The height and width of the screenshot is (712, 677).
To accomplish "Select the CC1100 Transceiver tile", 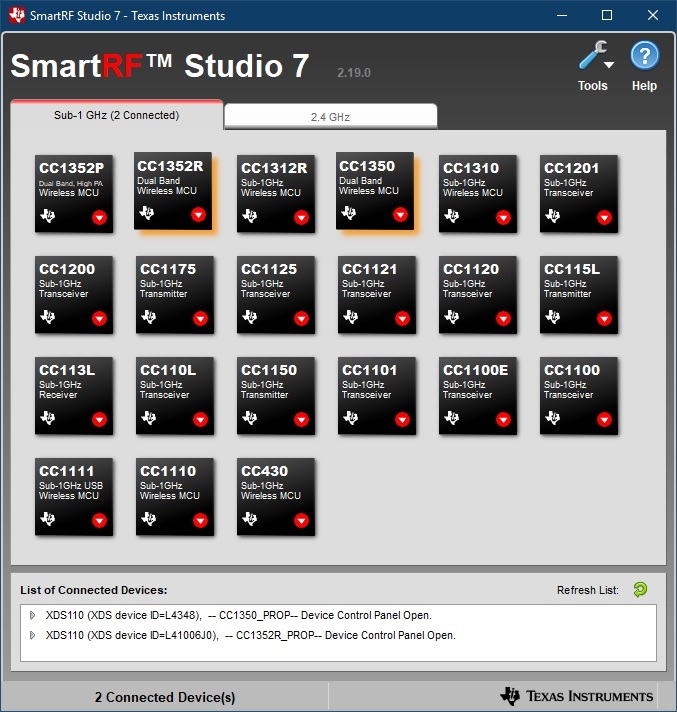I will click(x=579, y=396).
